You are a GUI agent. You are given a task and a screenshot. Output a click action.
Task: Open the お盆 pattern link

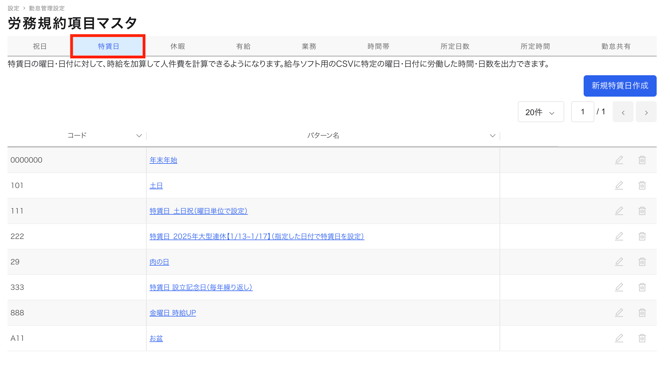click(x=156, y=339)
